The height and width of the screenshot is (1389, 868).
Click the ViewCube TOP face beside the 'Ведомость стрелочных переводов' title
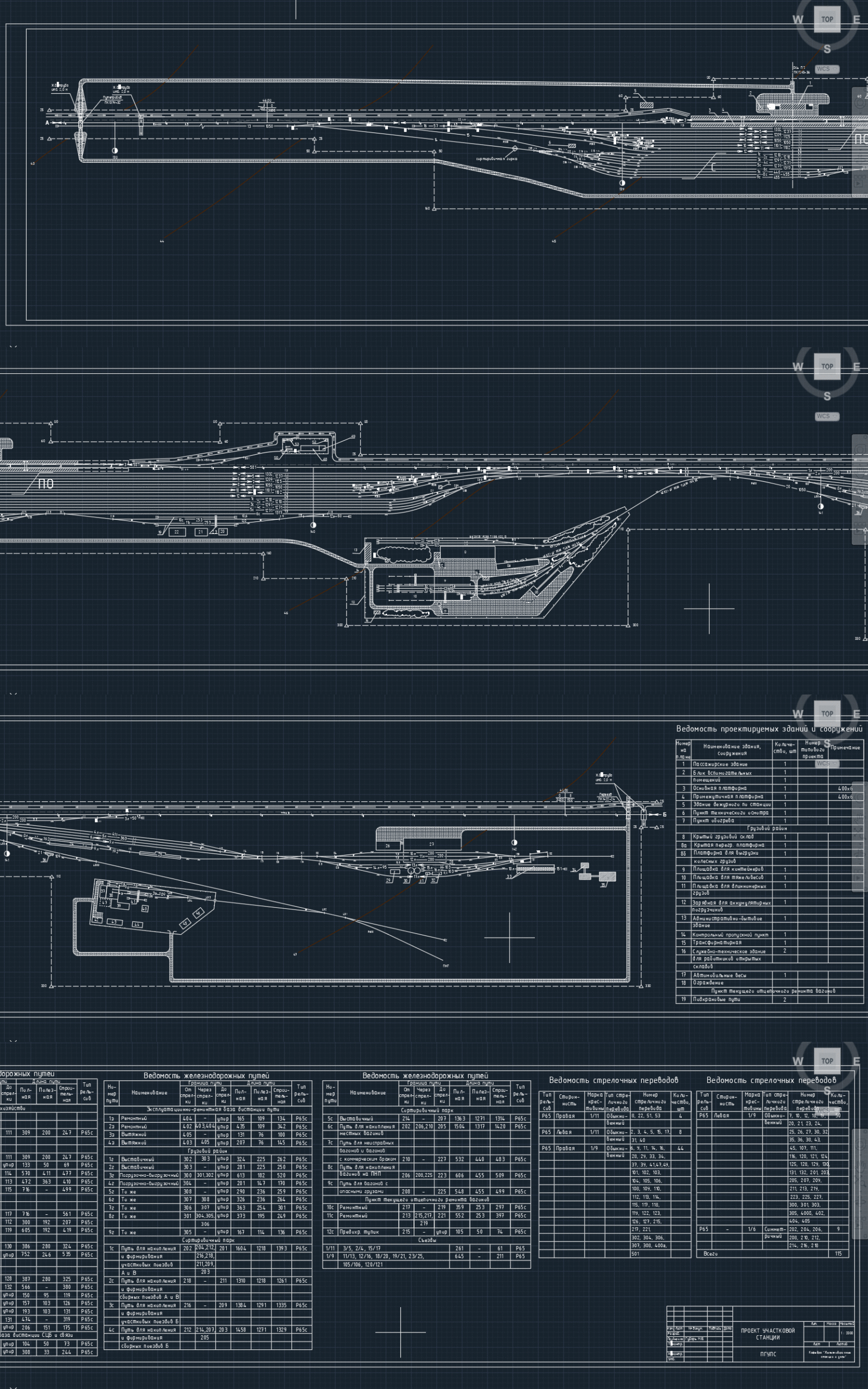pyautogui.click(x=827, y=1061)
